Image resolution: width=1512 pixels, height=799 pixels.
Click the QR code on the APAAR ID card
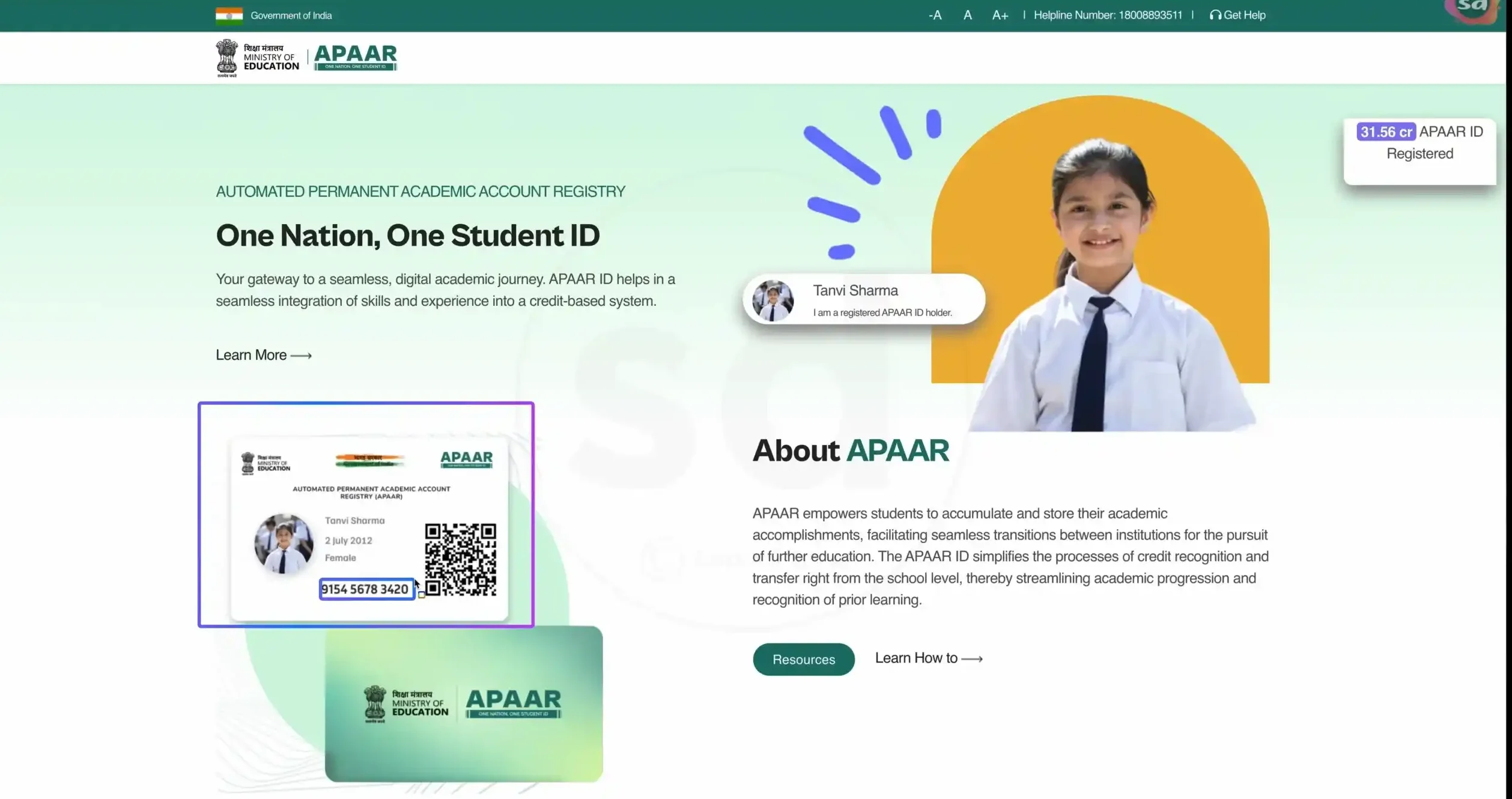coord(460,559)
